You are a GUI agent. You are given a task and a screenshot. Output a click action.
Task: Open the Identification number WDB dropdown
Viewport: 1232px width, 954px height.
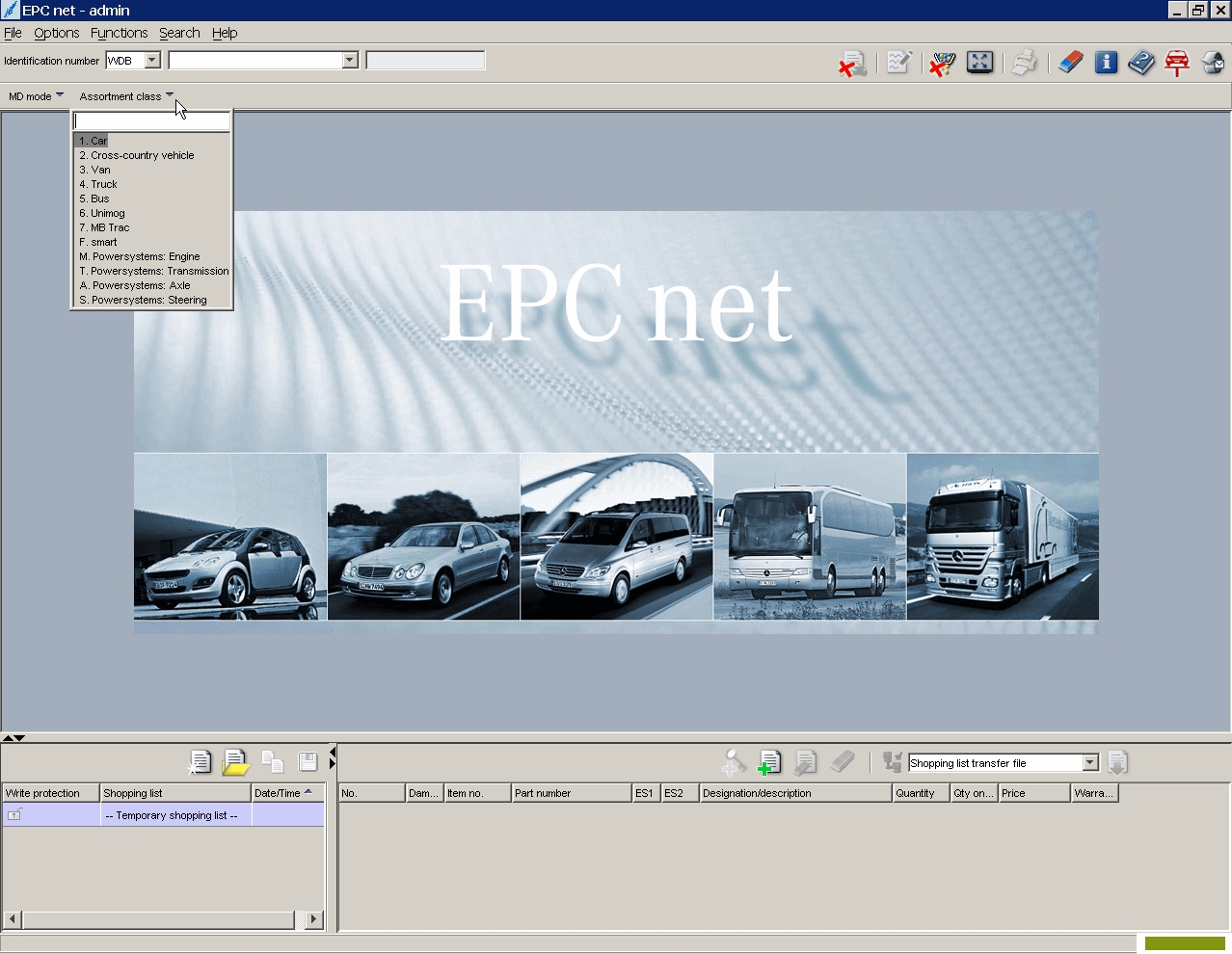tap(151, 61)
